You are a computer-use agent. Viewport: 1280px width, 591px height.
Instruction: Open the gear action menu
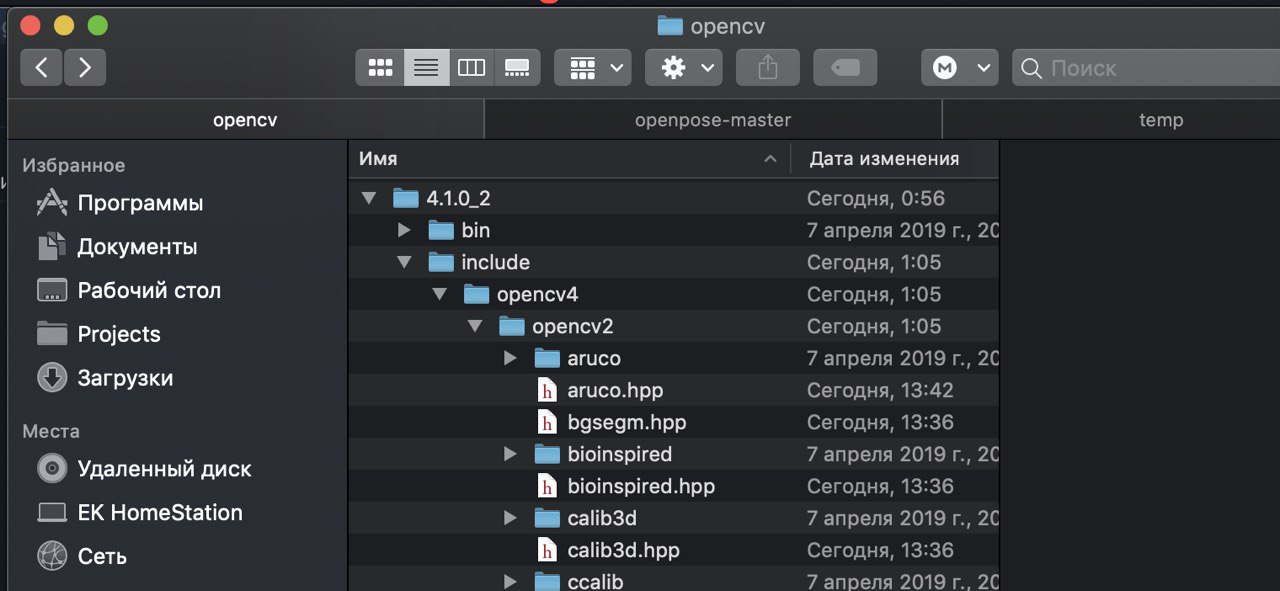coord(684,68)
